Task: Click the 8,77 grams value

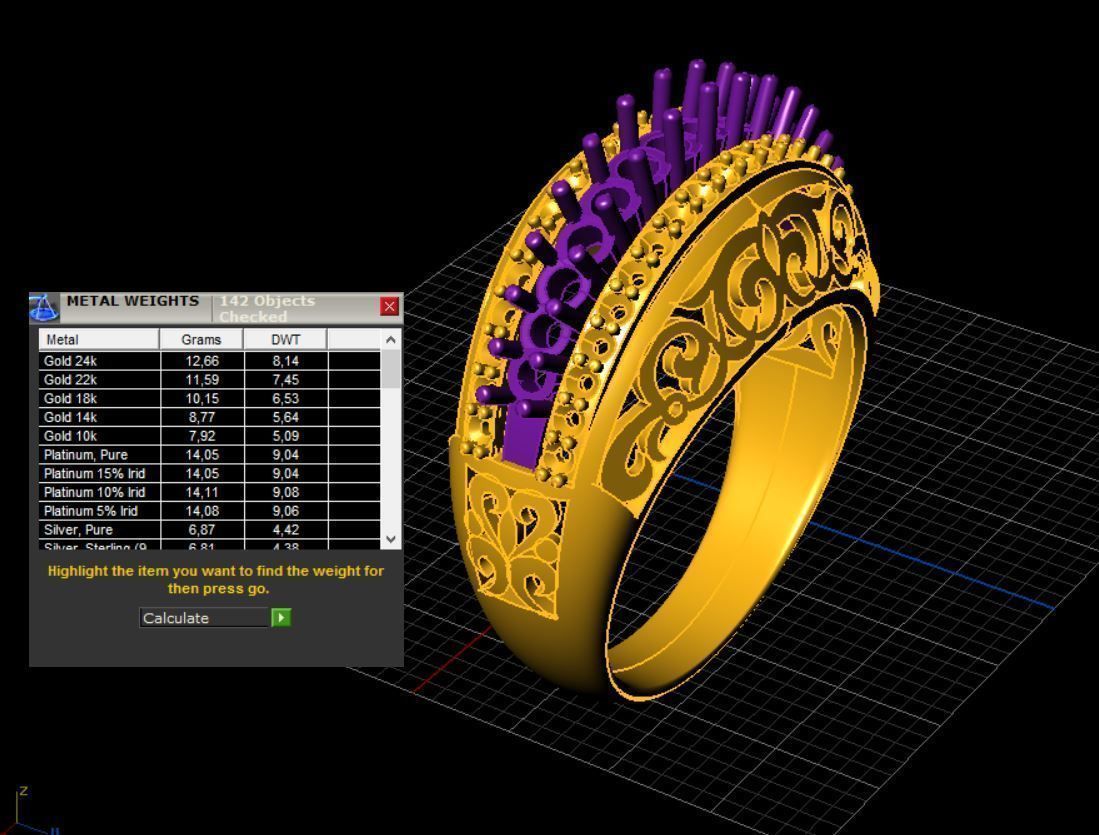Action: [202, 417]
